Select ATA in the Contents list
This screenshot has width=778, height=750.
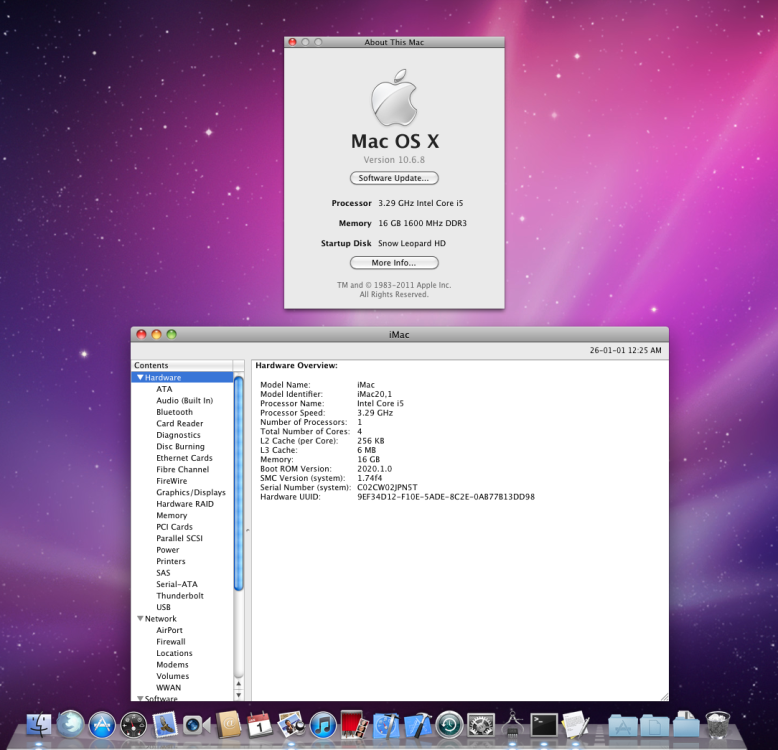click(164, 389)
